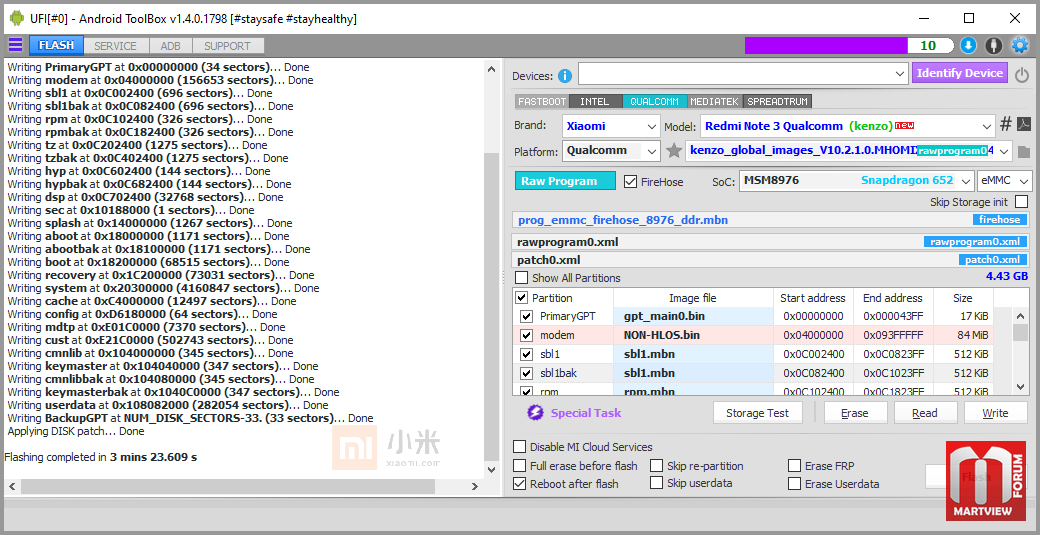Click the log panel horizontal scrollbar
Viewport: 1040px width, 535px height.
click(243, 486)
